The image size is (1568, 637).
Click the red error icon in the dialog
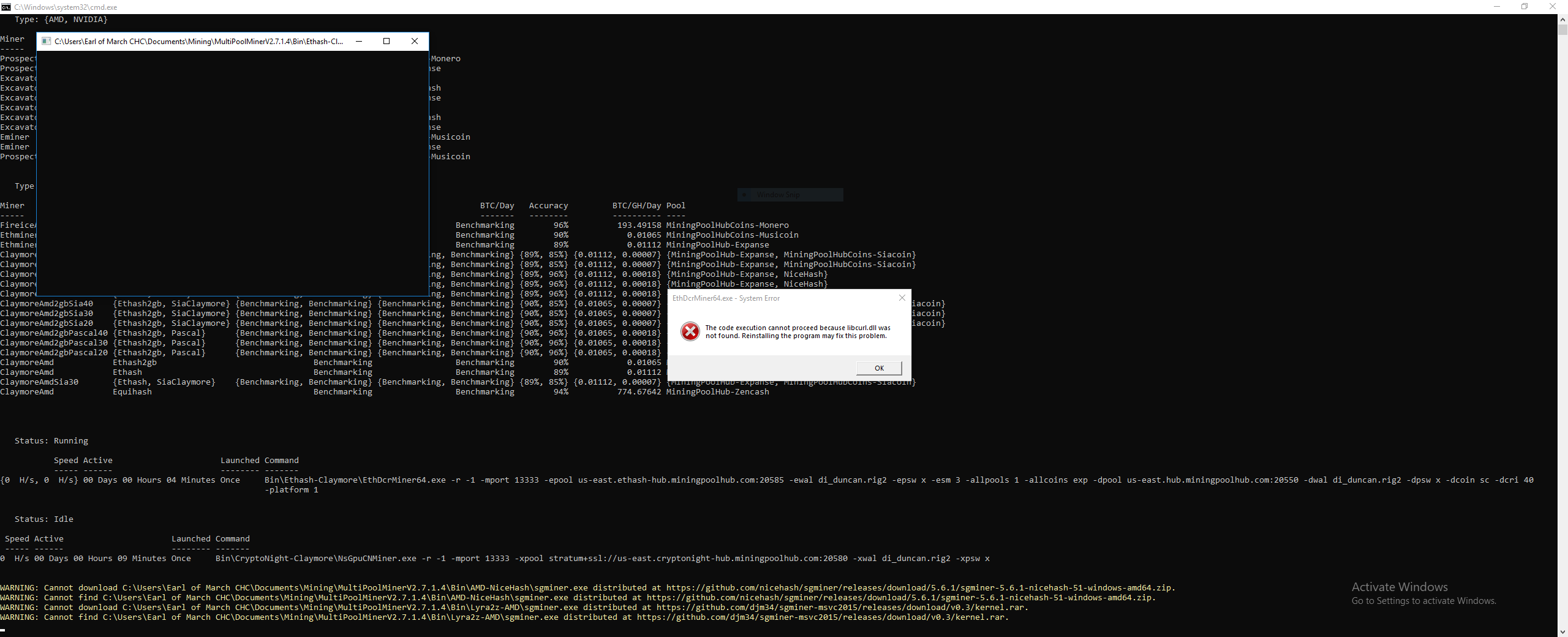tap(690, 331)
